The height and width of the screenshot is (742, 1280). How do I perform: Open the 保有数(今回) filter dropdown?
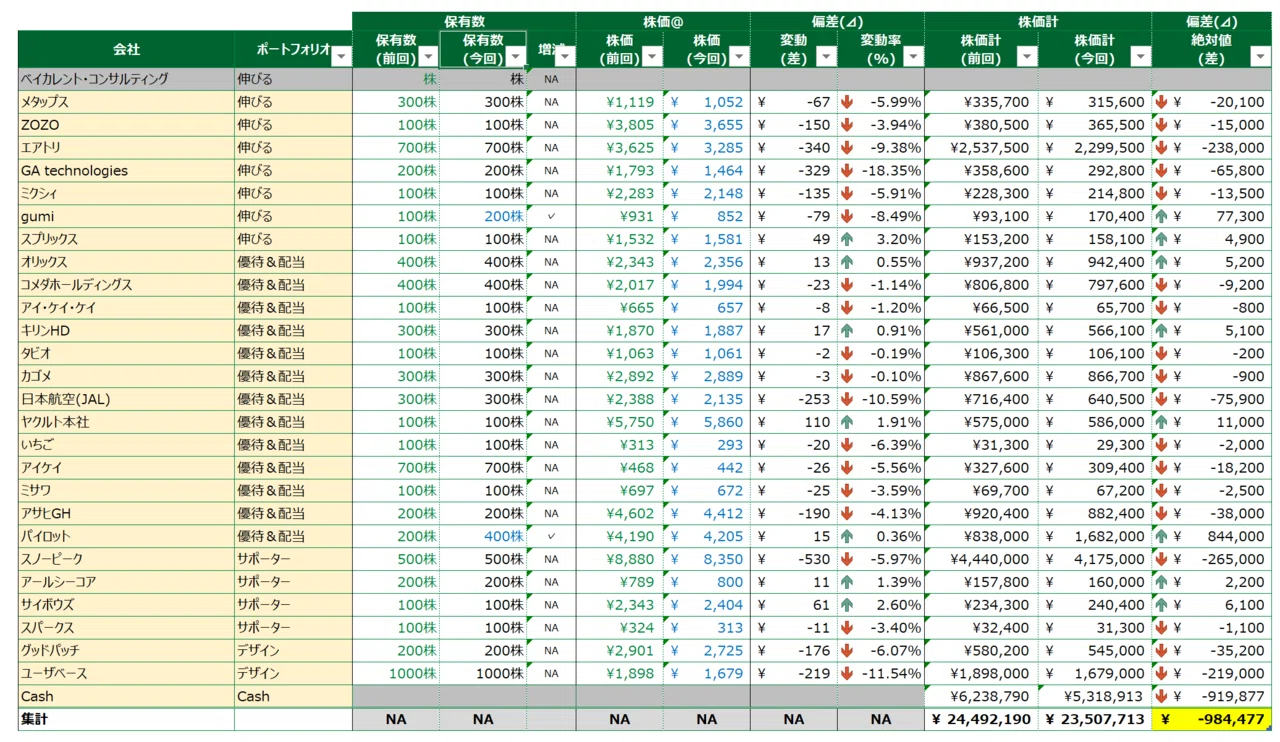coord(516,57)
